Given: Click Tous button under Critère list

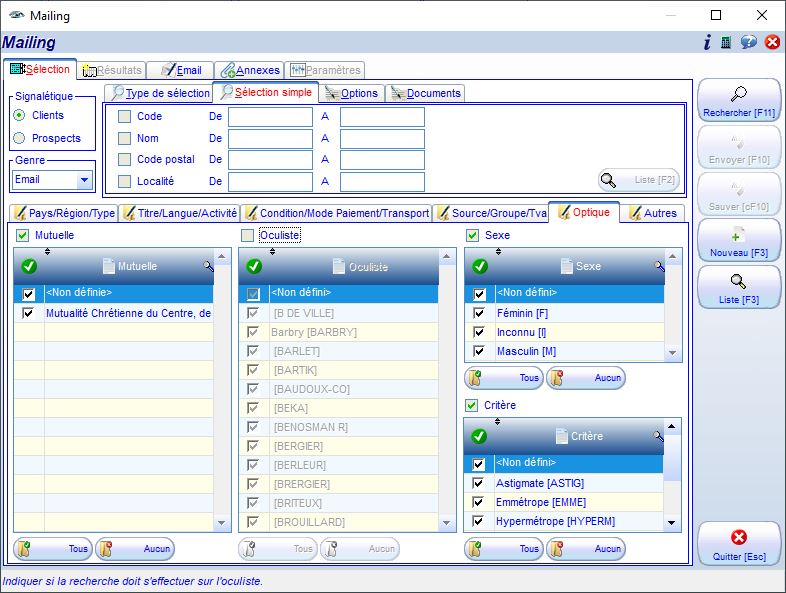Looking at the screenshot, I should [504, 549].
